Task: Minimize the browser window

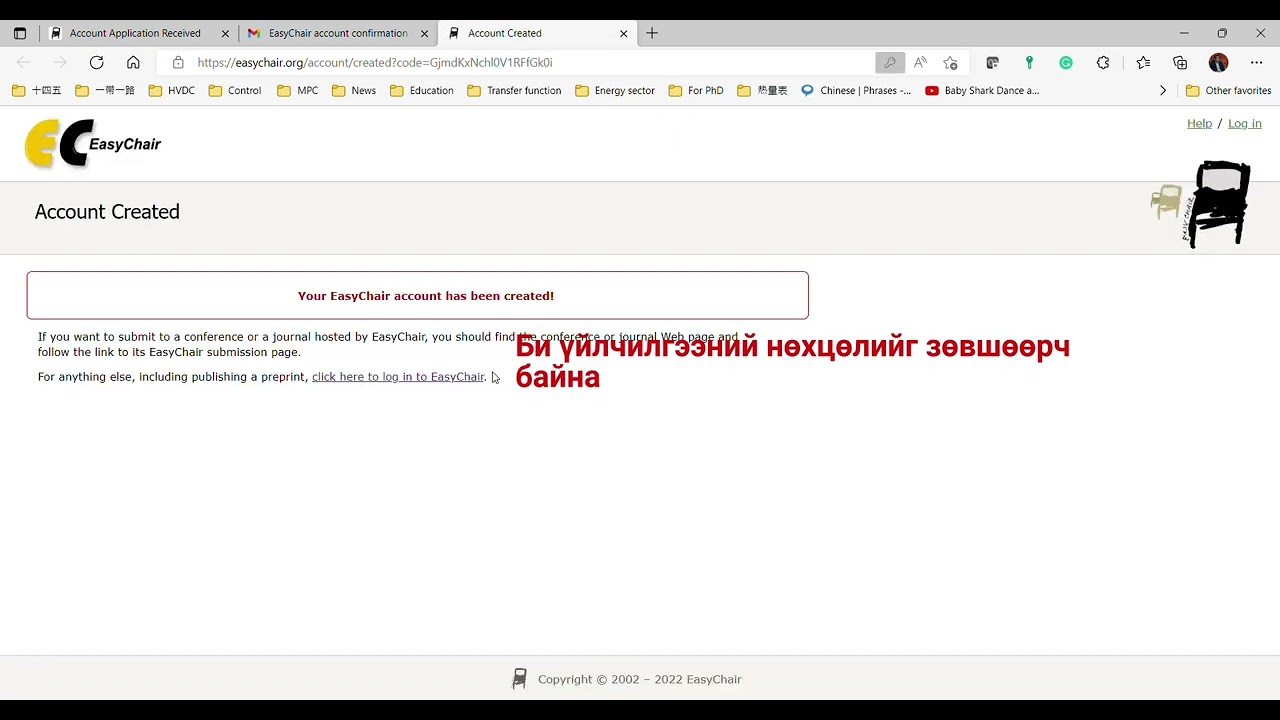Action: 1184,33
